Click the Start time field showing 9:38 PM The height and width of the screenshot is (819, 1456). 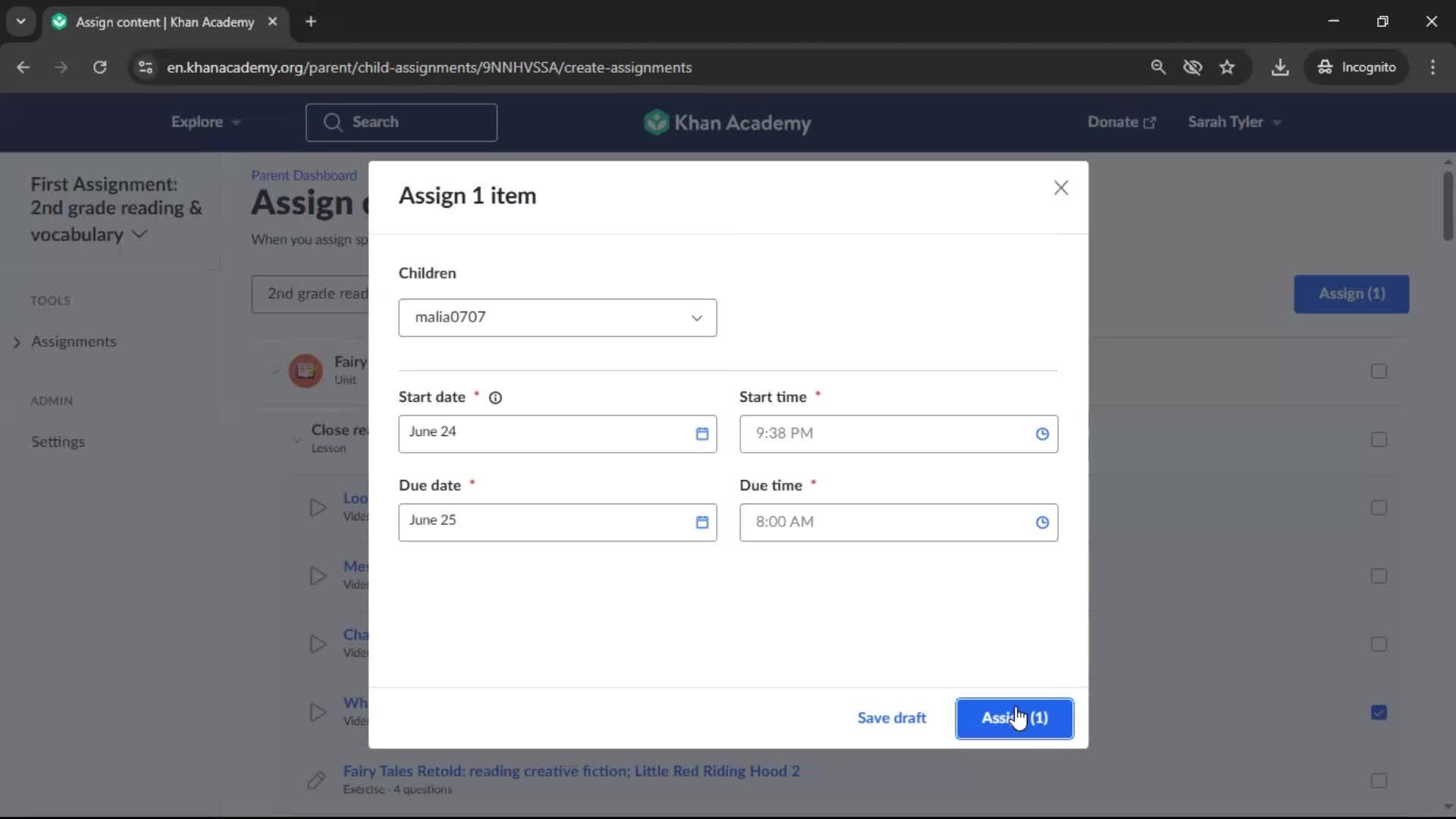(x=899, y=434)
